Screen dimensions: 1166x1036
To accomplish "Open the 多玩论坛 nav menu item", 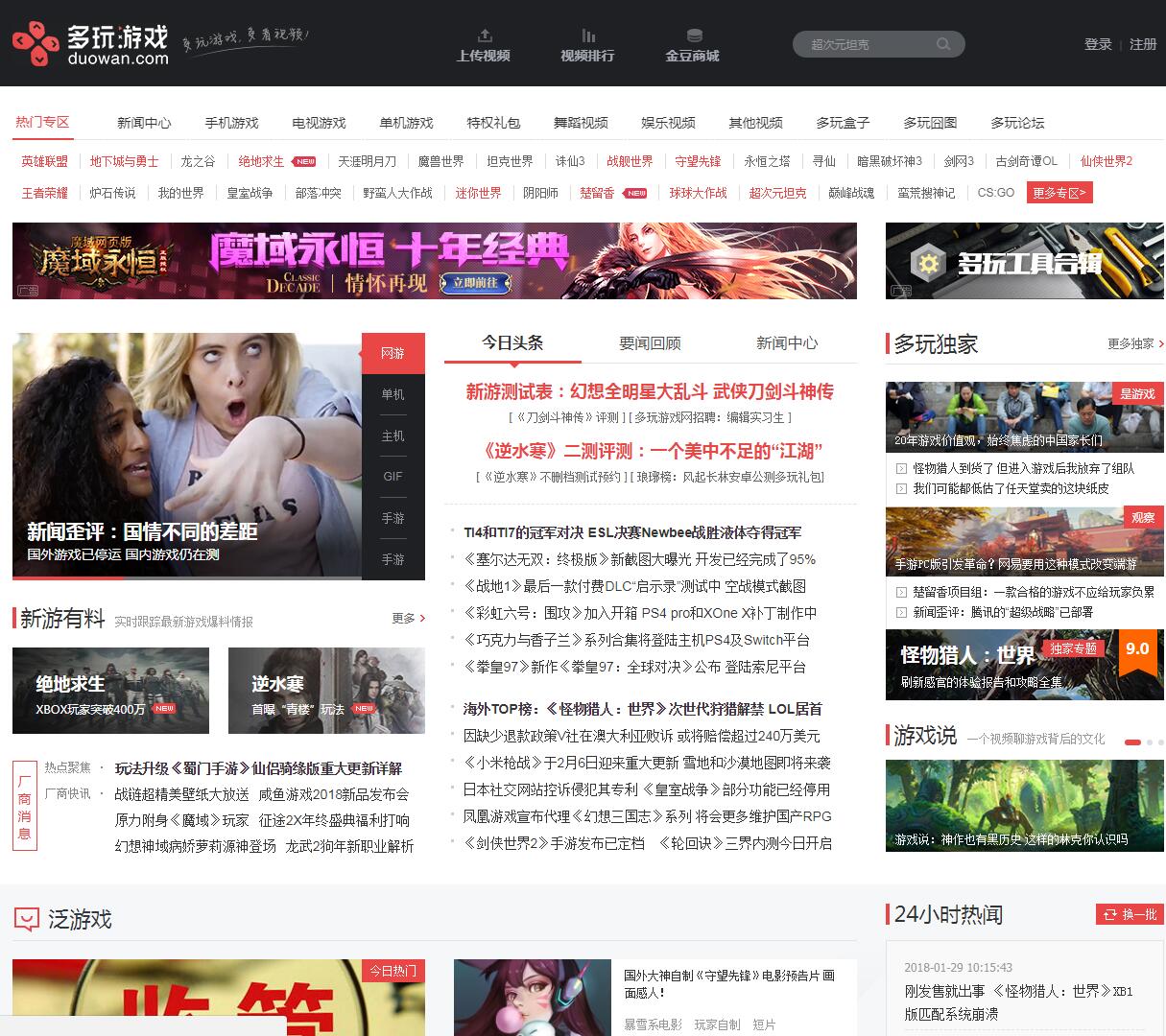I will tap(1017, 123).
